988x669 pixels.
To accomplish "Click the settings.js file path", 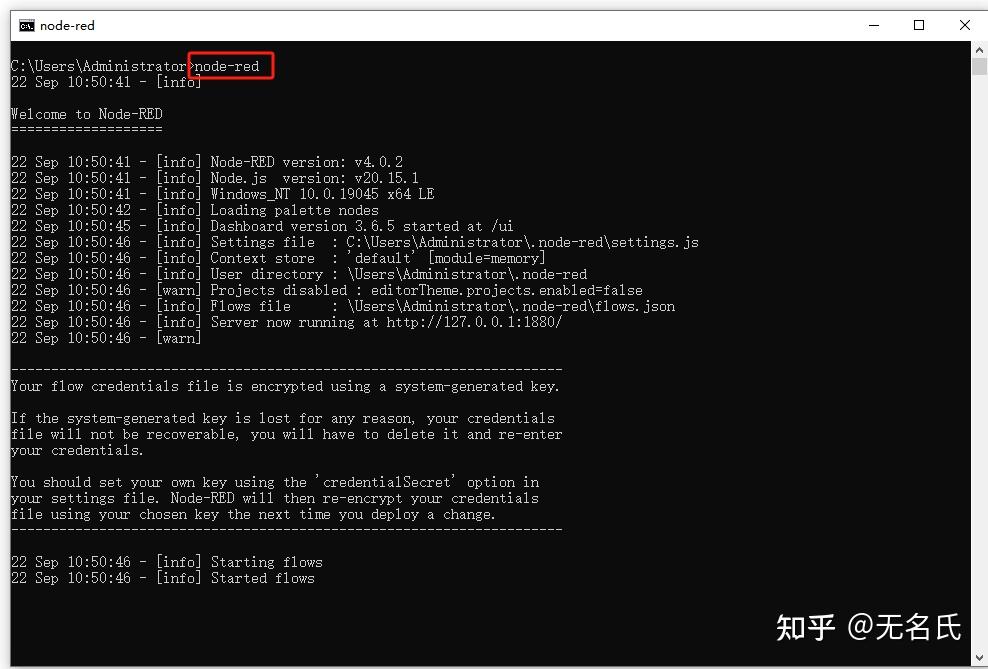I will tap(522, 243).
